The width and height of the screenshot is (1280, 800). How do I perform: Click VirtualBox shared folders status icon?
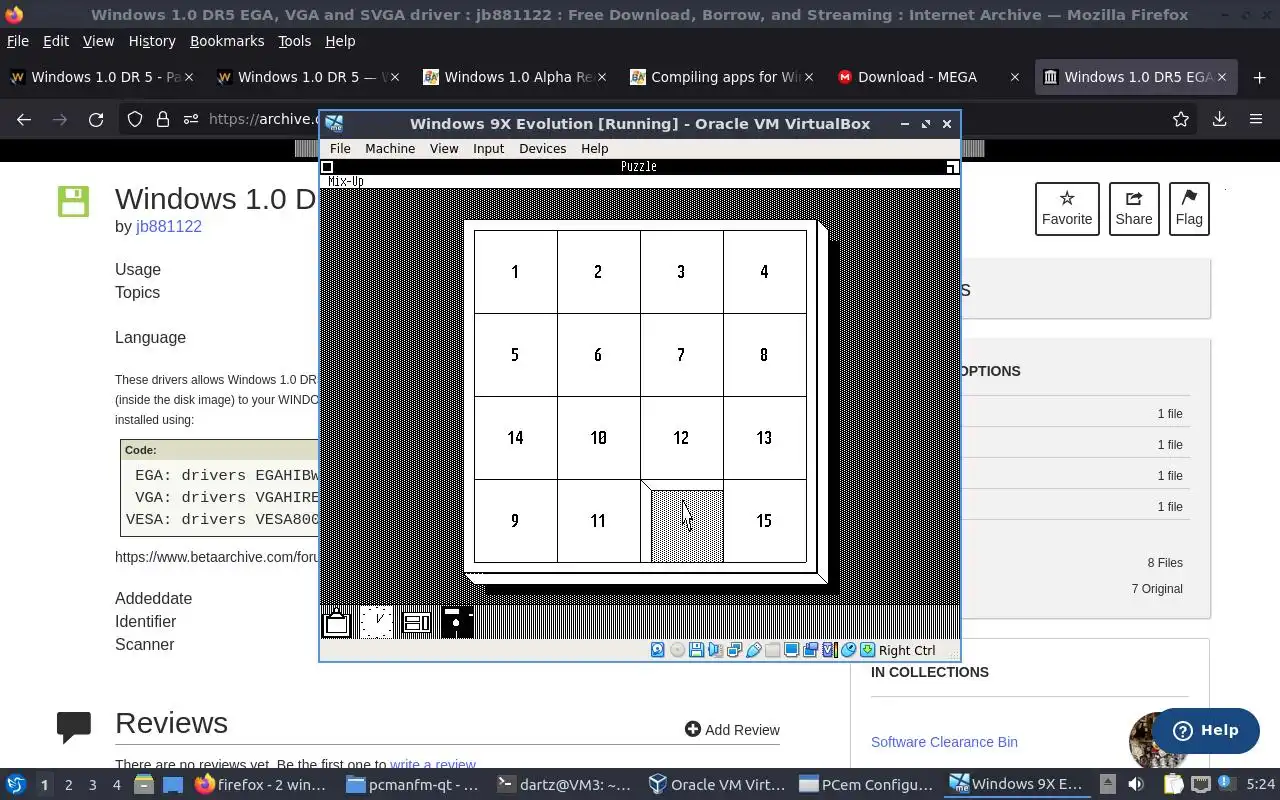[x=772, y=650]
